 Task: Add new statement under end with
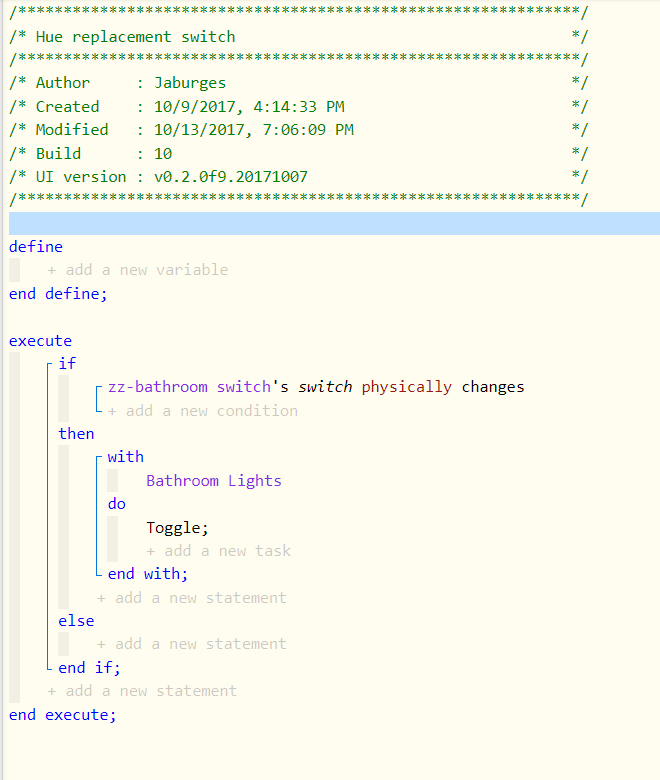[191, 597]
